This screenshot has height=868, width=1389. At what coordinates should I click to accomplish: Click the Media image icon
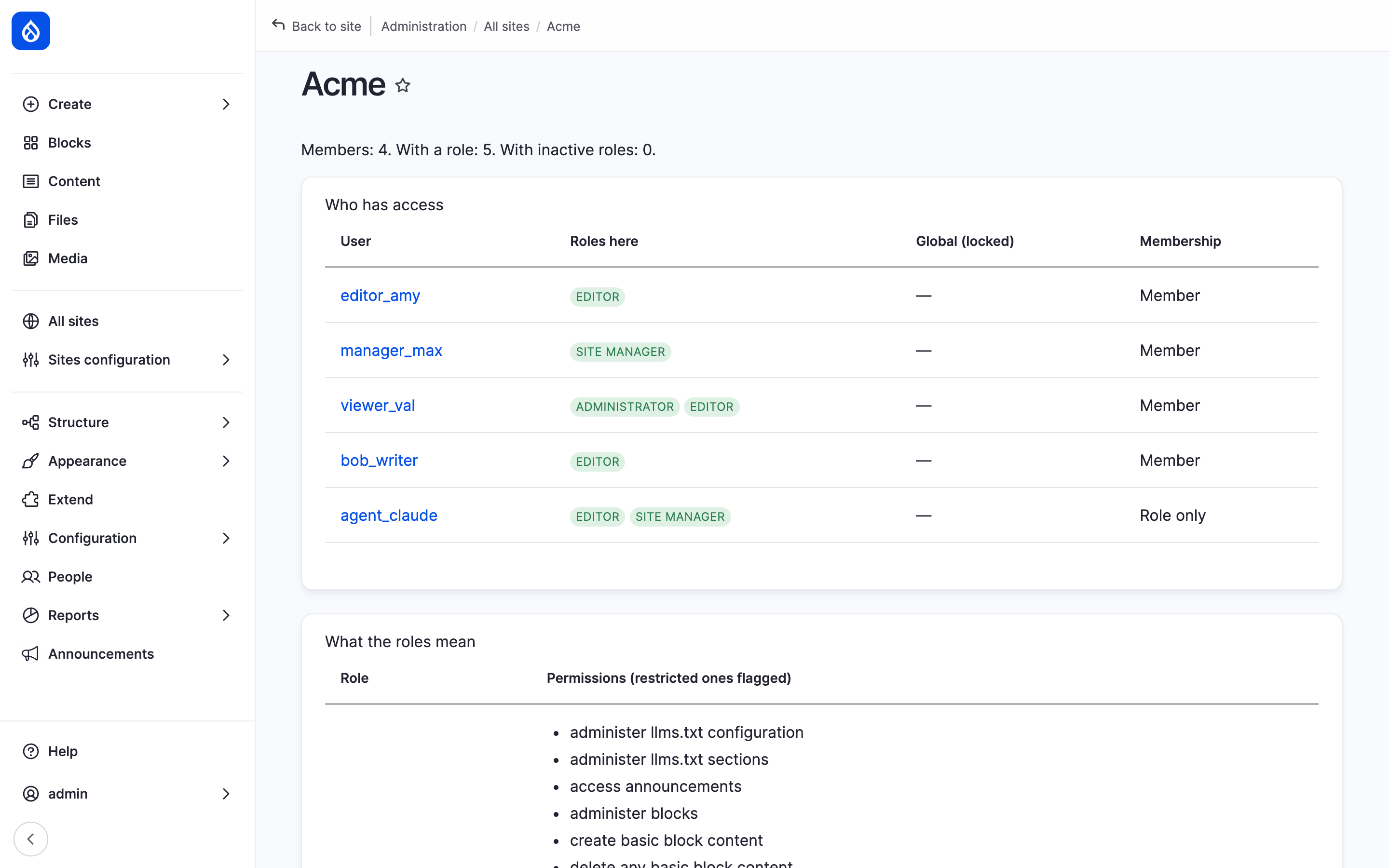(x=31, y=258)
